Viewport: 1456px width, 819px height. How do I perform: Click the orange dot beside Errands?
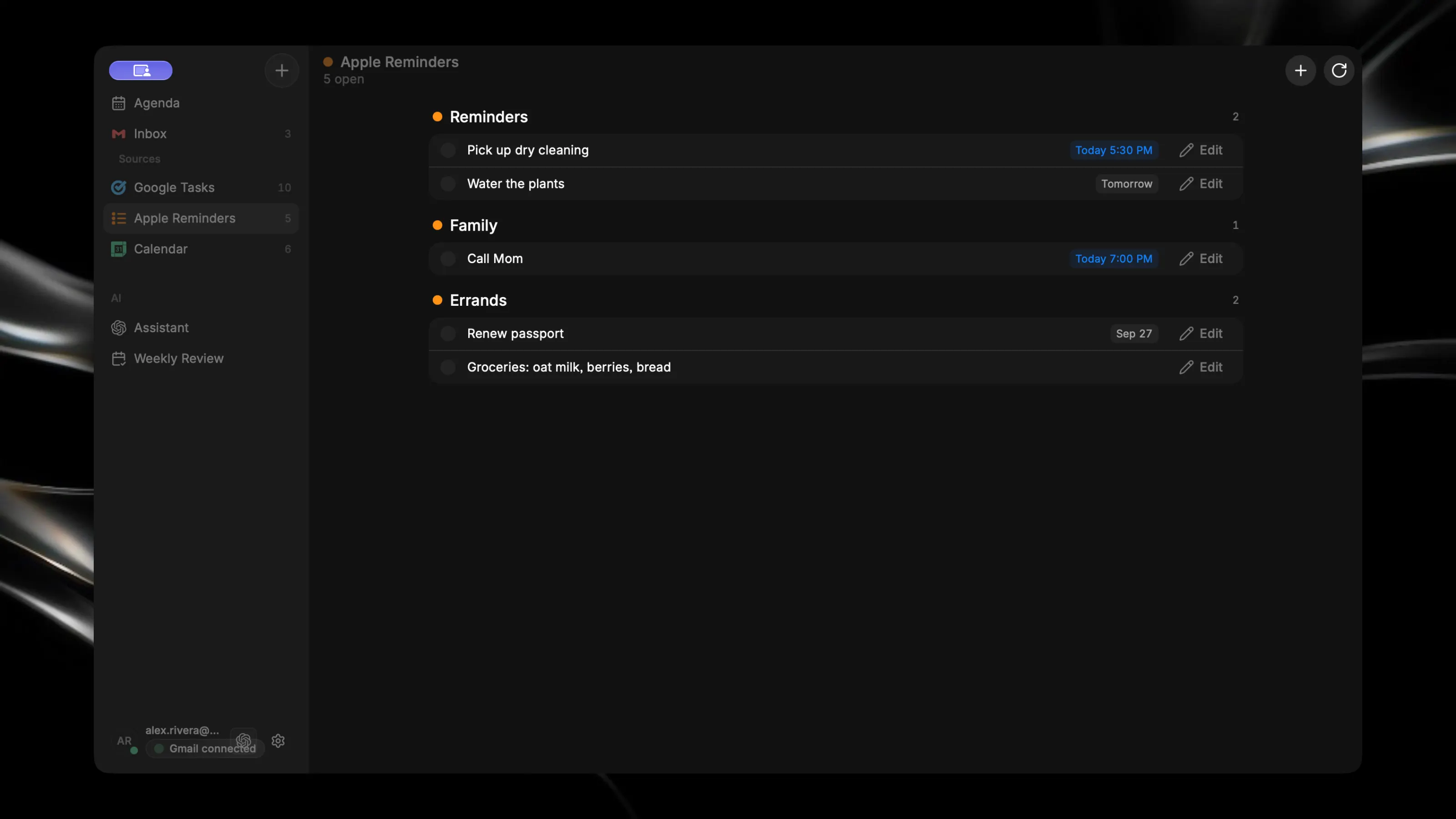(437, 300)
